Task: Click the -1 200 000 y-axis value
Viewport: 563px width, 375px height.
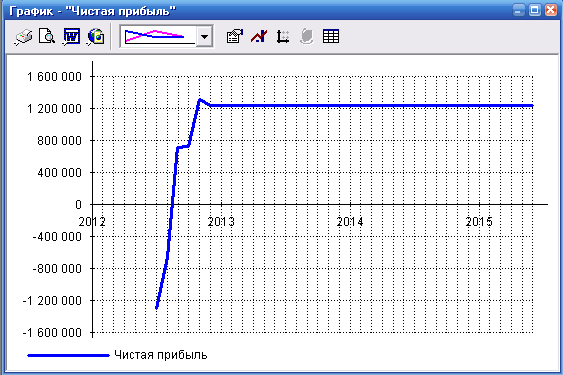Action: coord(52,301)
